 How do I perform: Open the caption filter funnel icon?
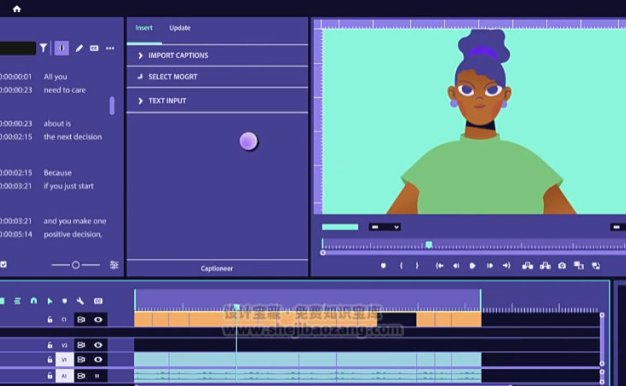coord(44,48)
